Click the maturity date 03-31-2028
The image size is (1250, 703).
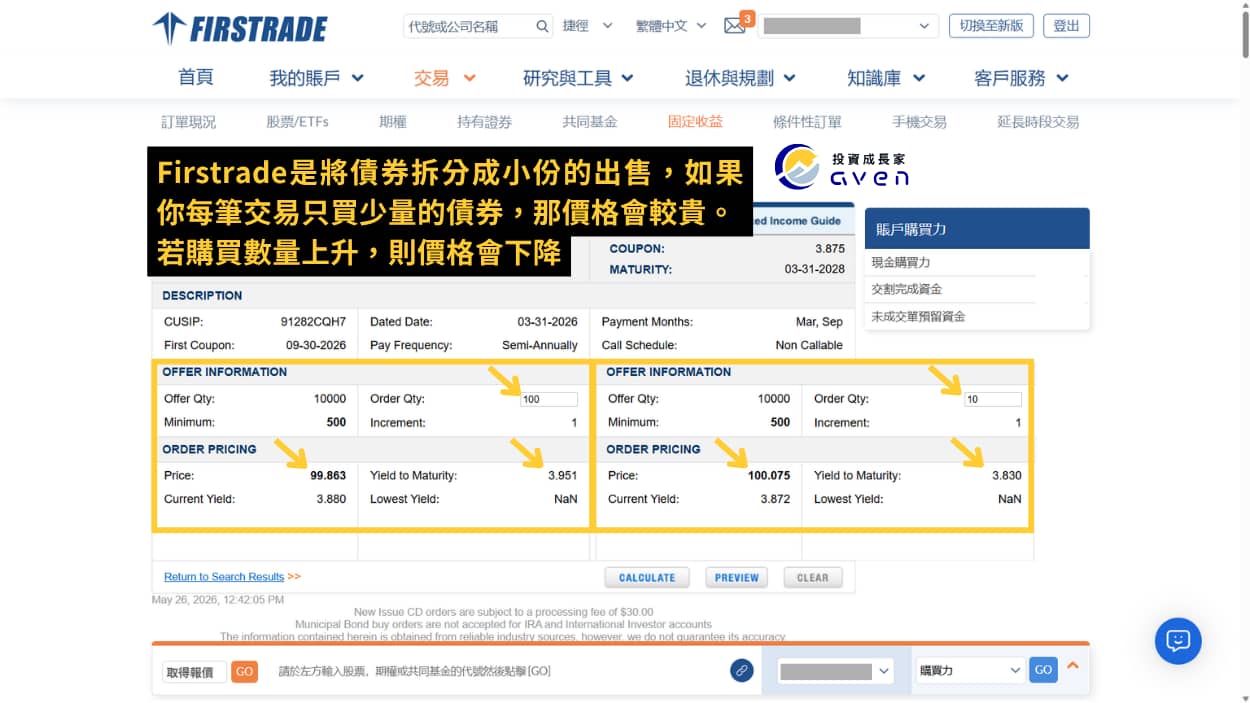[x=815, y=269]
